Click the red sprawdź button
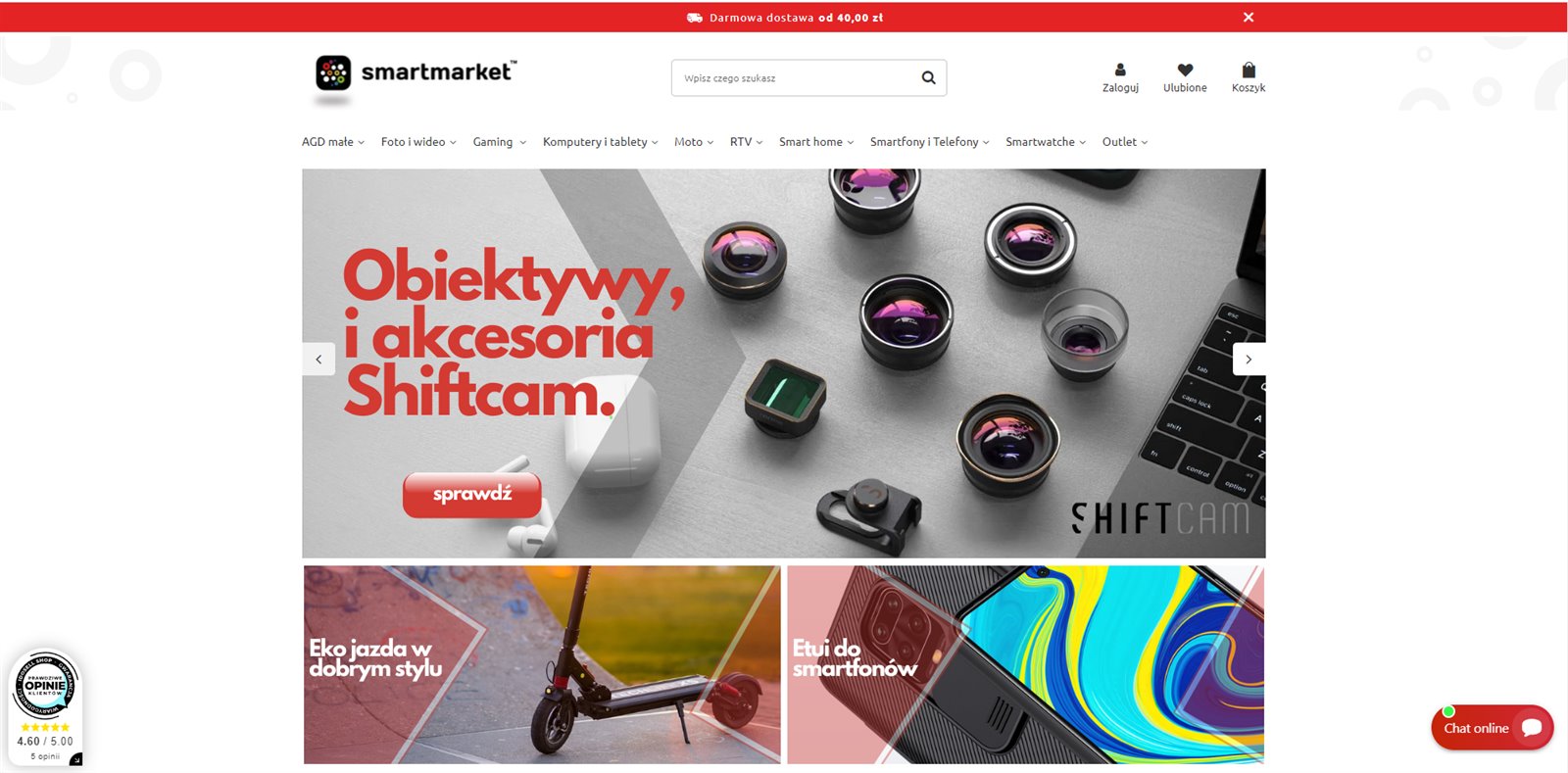 (472, 494)
